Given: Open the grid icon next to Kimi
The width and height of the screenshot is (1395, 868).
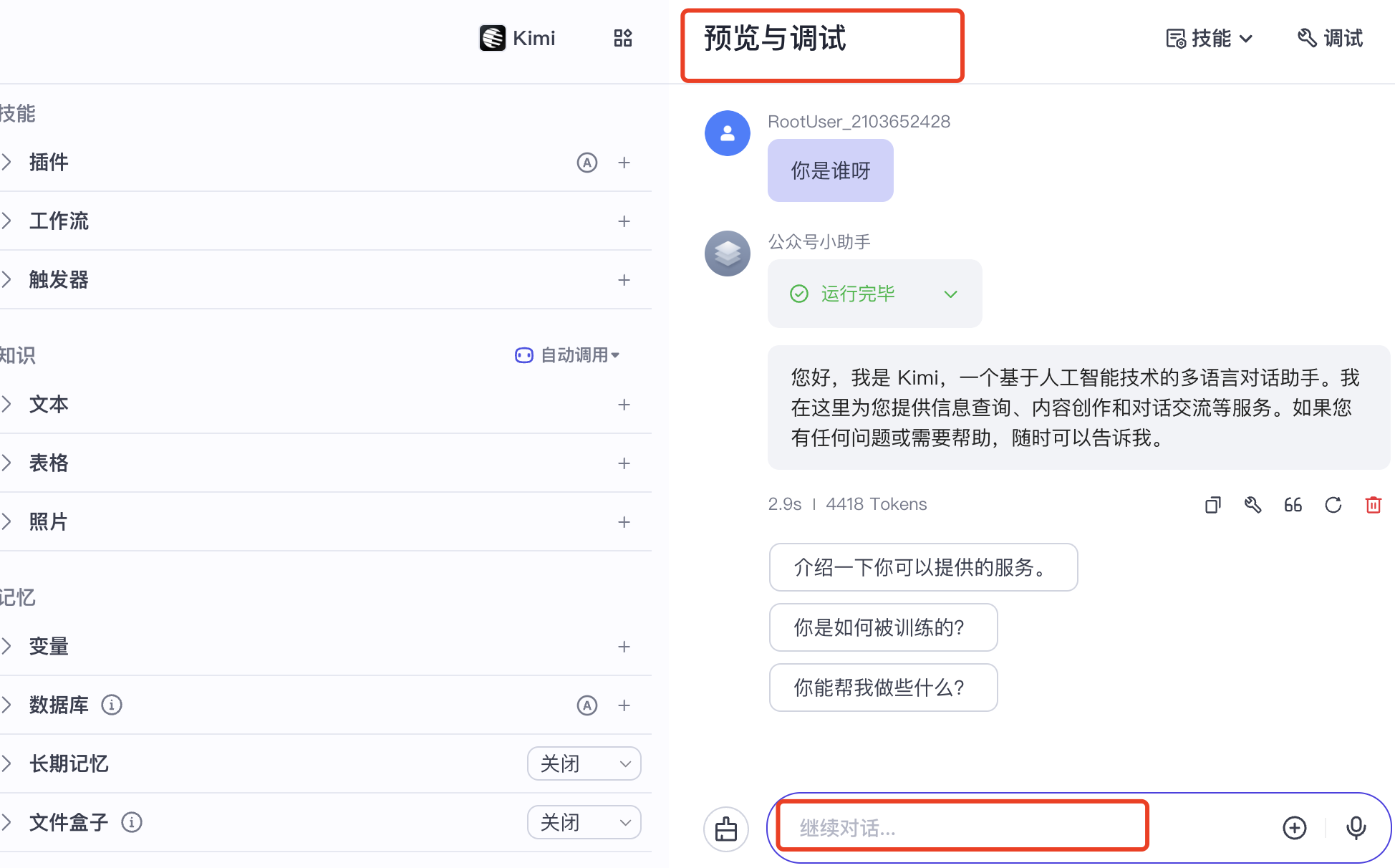Looking at the screenshot, I should click(623, 38).
